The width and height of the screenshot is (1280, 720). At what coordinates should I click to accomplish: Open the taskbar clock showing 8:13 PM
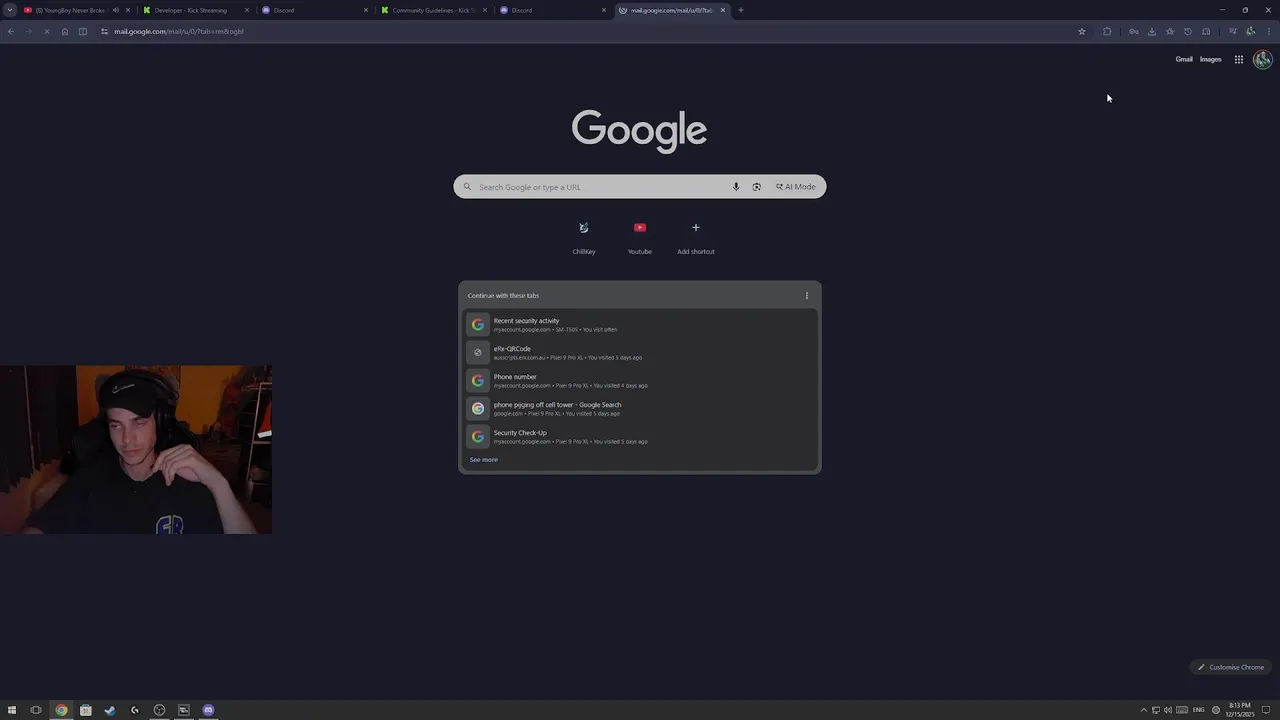(1240, 710)
